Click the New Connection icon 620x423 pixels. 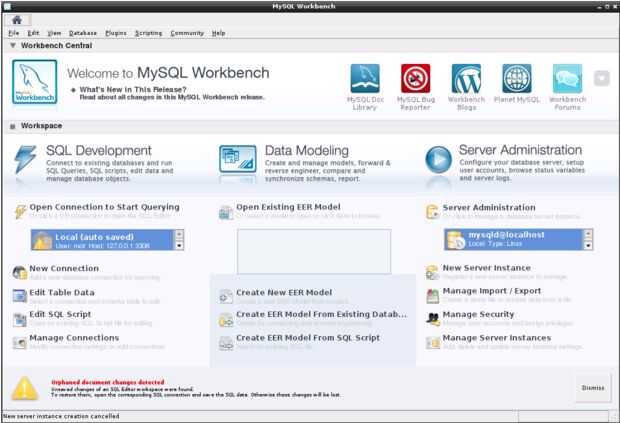[19, 272]
